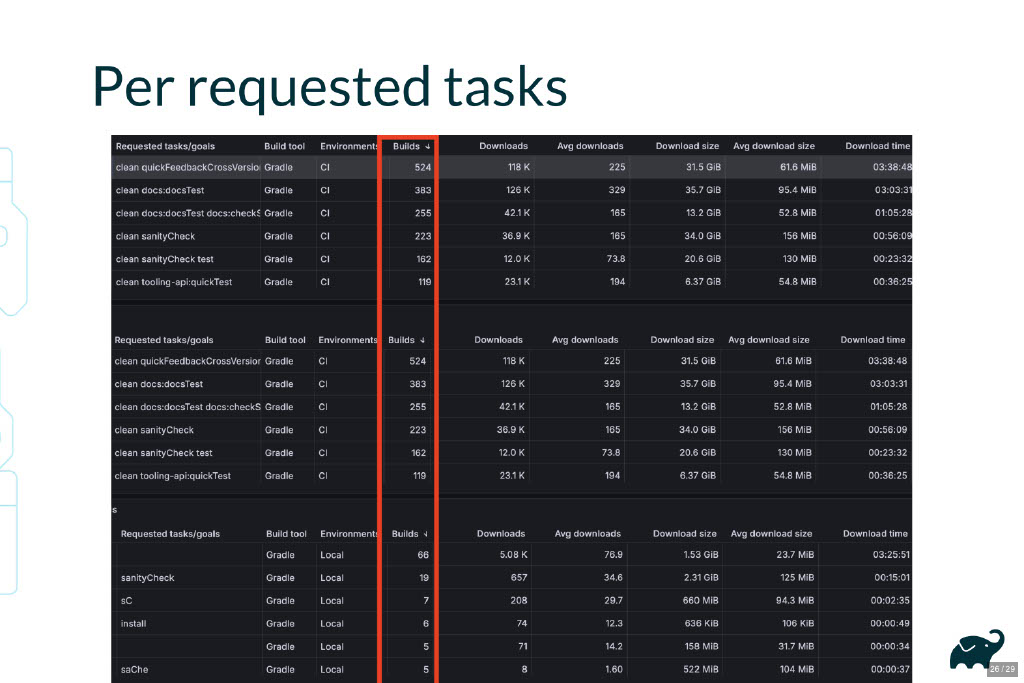1024x683 pixels.
Task: Click 156 MiB avg download size in top table
Action: [799, 236]
